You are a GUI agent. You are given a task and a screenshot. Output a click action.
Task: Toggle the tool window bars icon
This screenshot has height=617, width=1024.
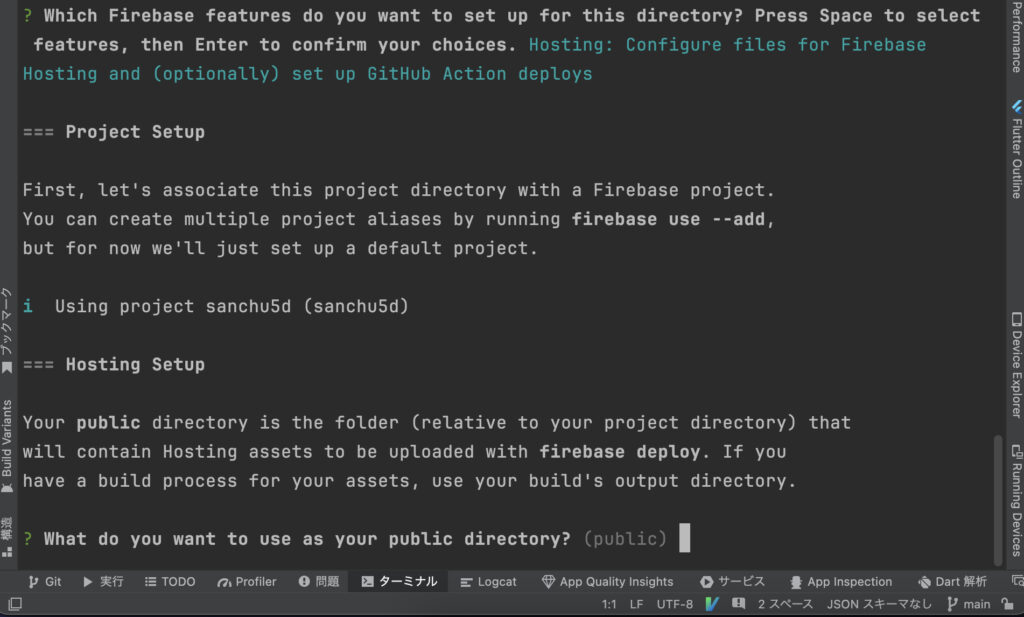click(x=13, y=604)
